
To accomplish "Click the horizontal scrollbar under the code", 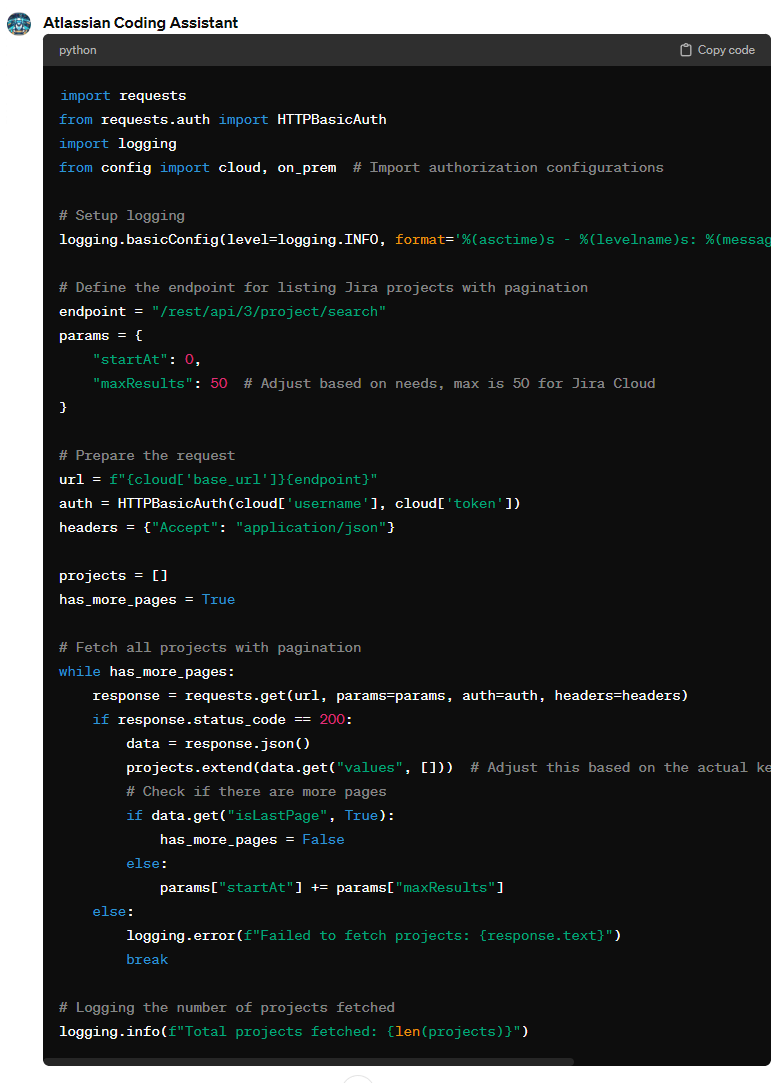I will tap(310, 1061).
